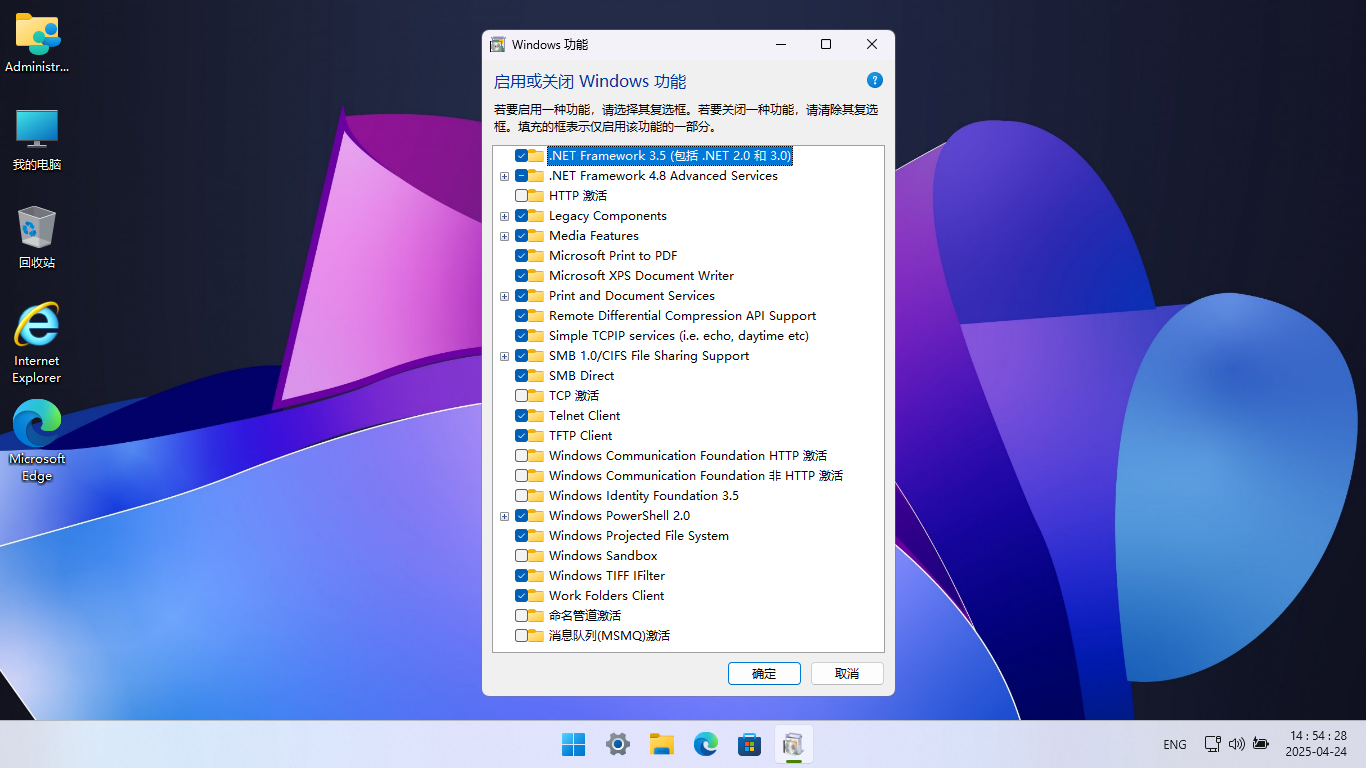Select Windows Communication Foundation HTTP 激活 row
The height and width of the screenshot is (768, 1366).
pyautogui.click(x=688, y=455)
